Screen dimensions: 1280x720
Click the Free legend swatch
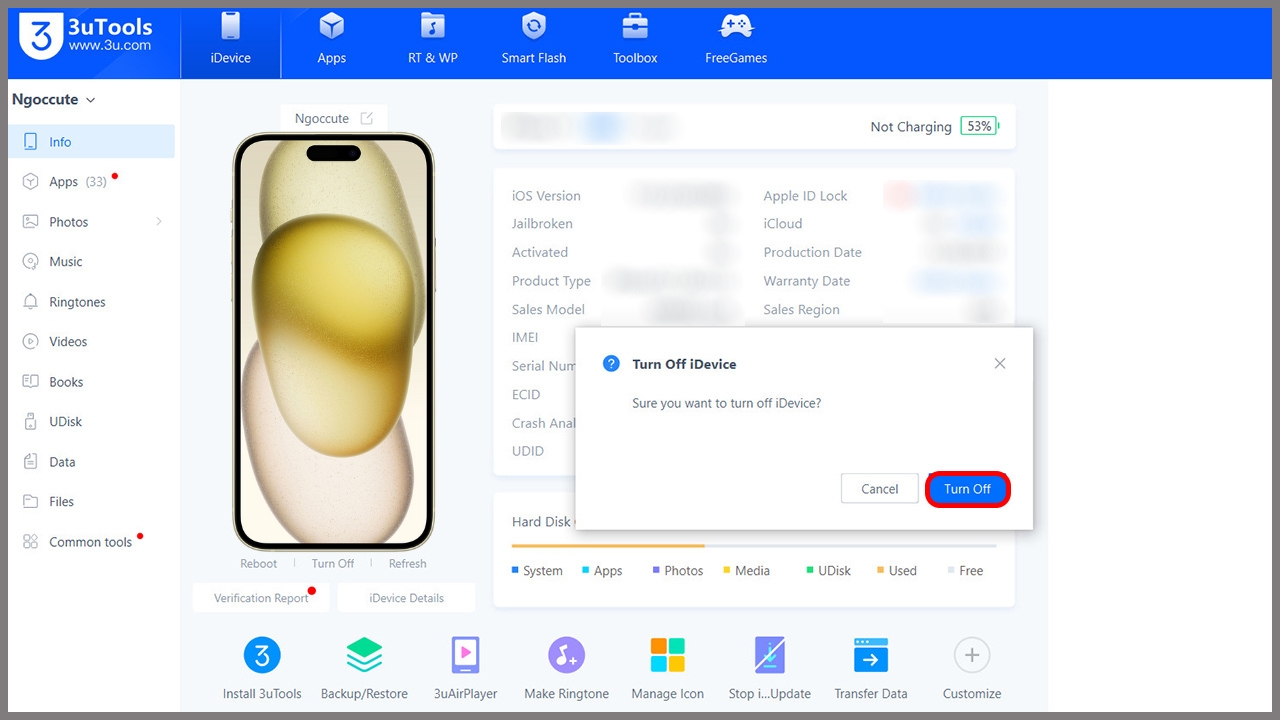pyautogui.click(x=951, y=570)
